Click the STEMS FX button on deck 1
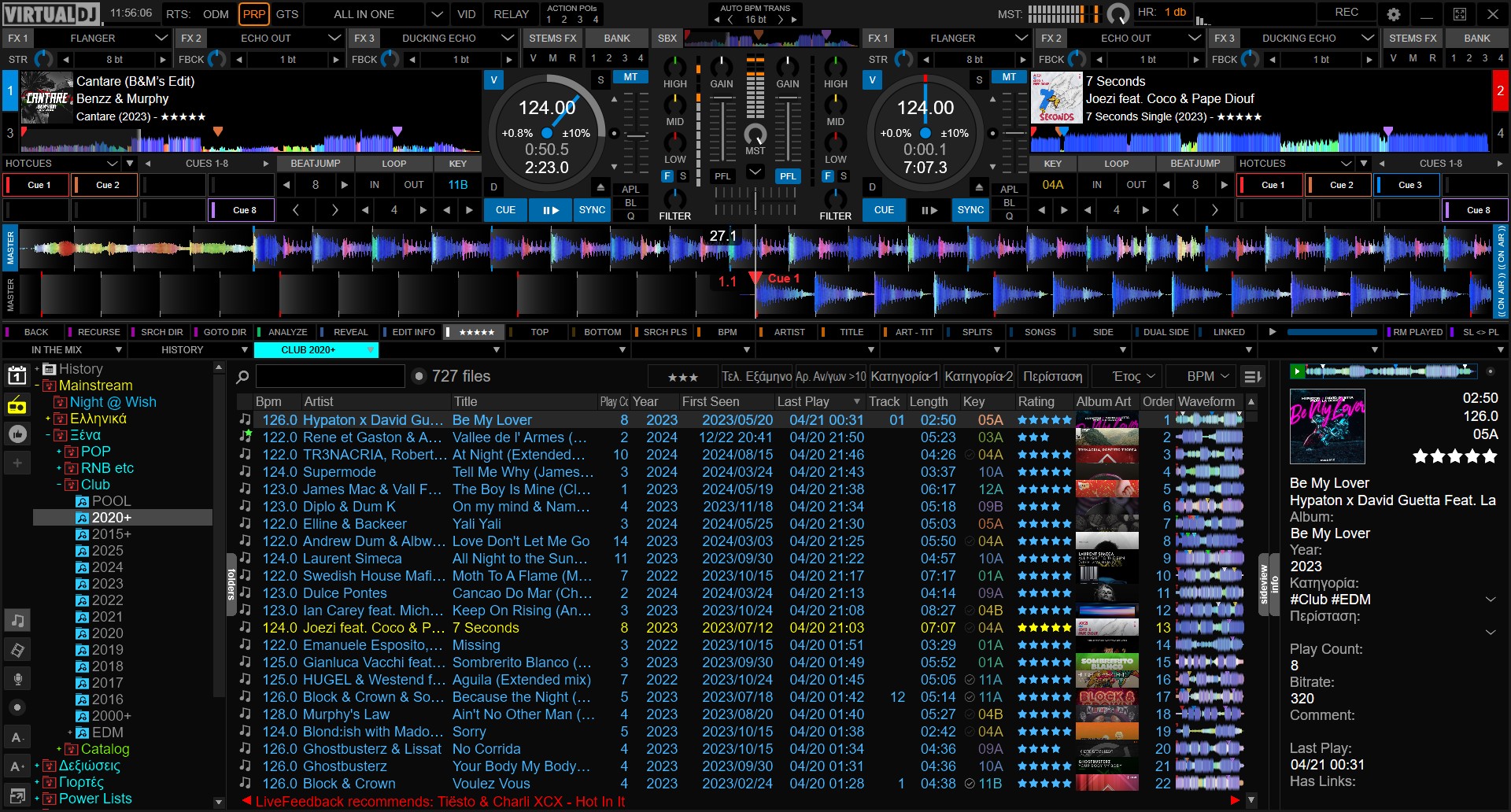Viewport: 1511px width, 812px height. tap(552, 38)
